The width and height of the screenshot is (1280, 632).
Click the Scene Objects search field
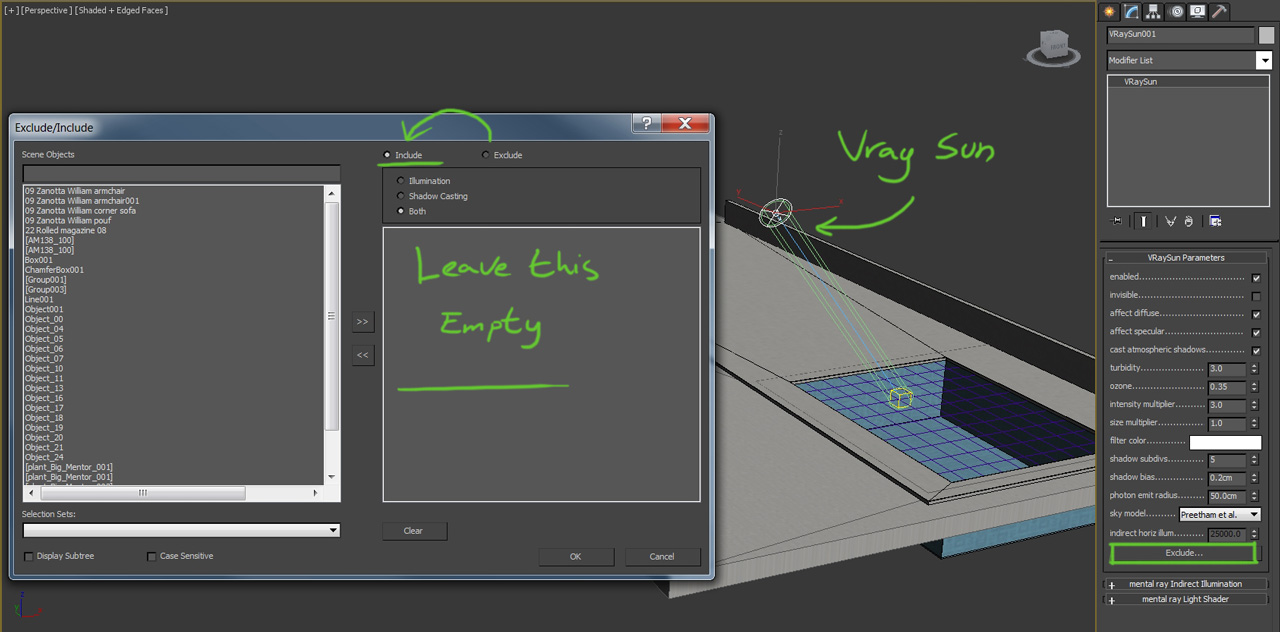[x=182, y=174]
